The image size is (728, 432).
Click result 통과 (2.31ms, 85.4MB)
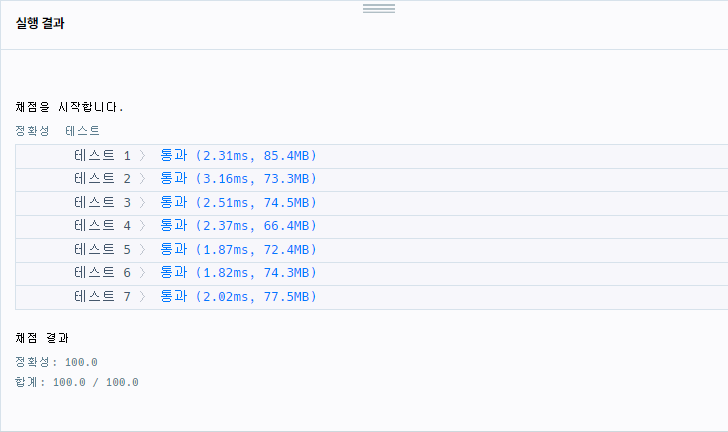point(238,155)
